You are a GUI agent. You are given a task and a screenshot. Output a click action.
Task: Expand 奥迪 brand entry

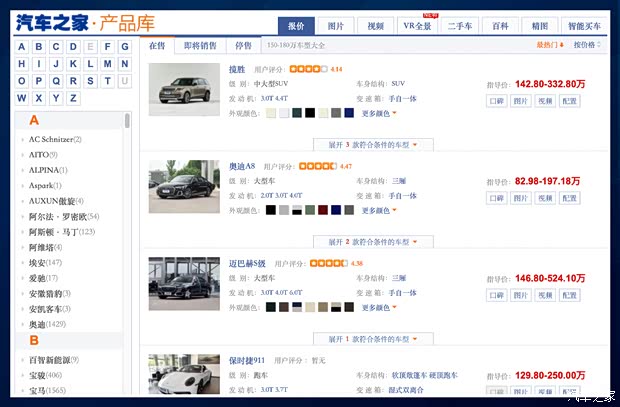47,324
